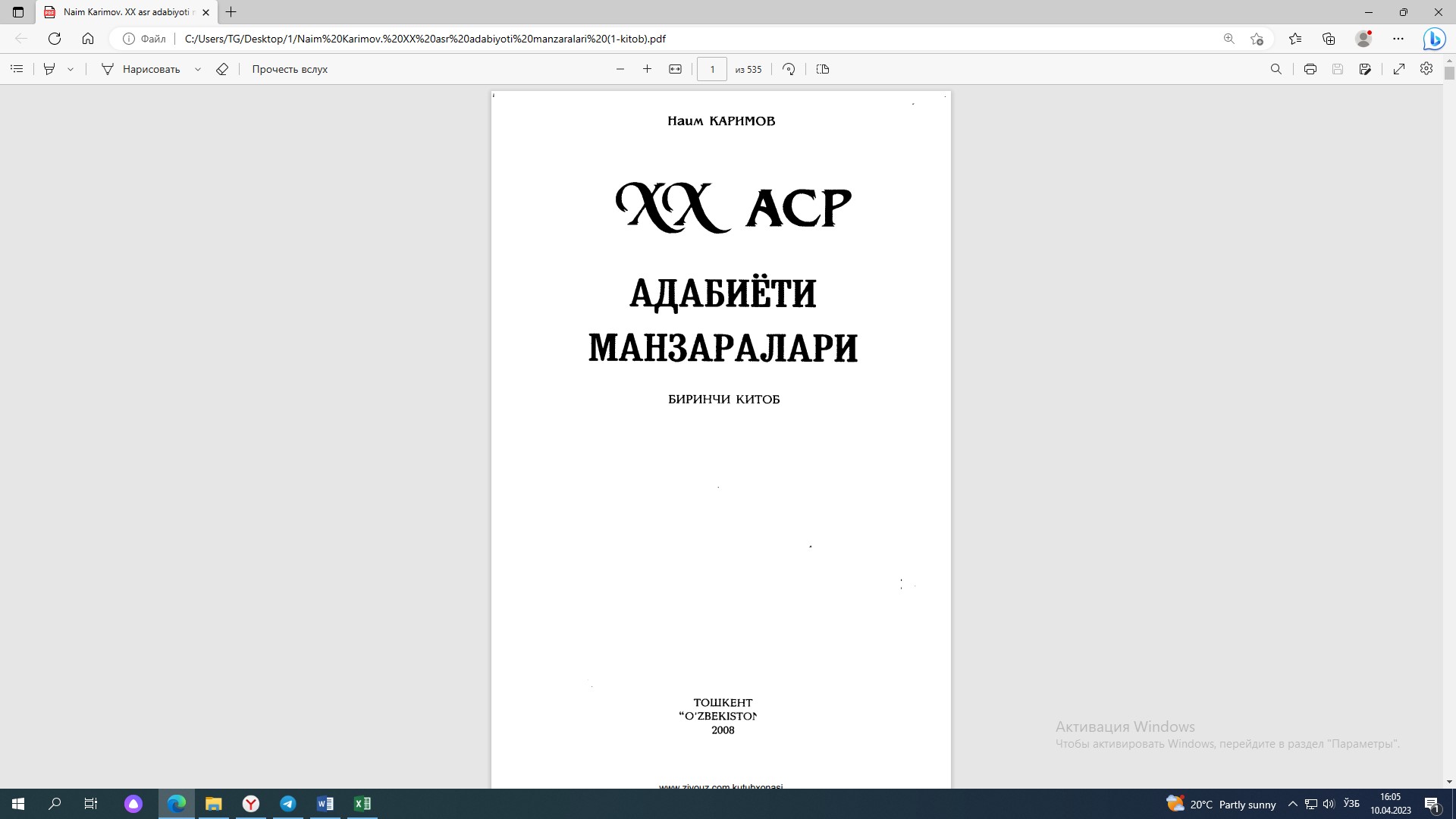Select the eraser tool

point(222,69)
